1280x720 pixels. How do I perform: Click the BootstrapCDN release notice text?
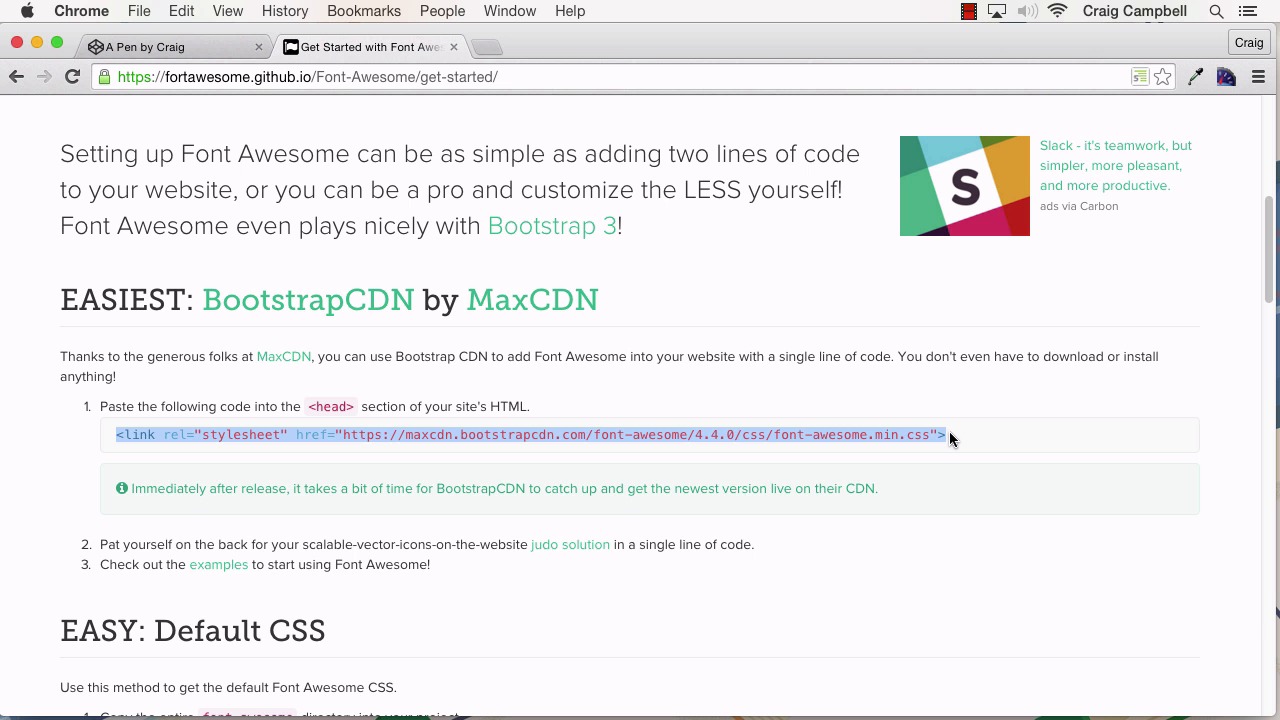click(504, 489)
